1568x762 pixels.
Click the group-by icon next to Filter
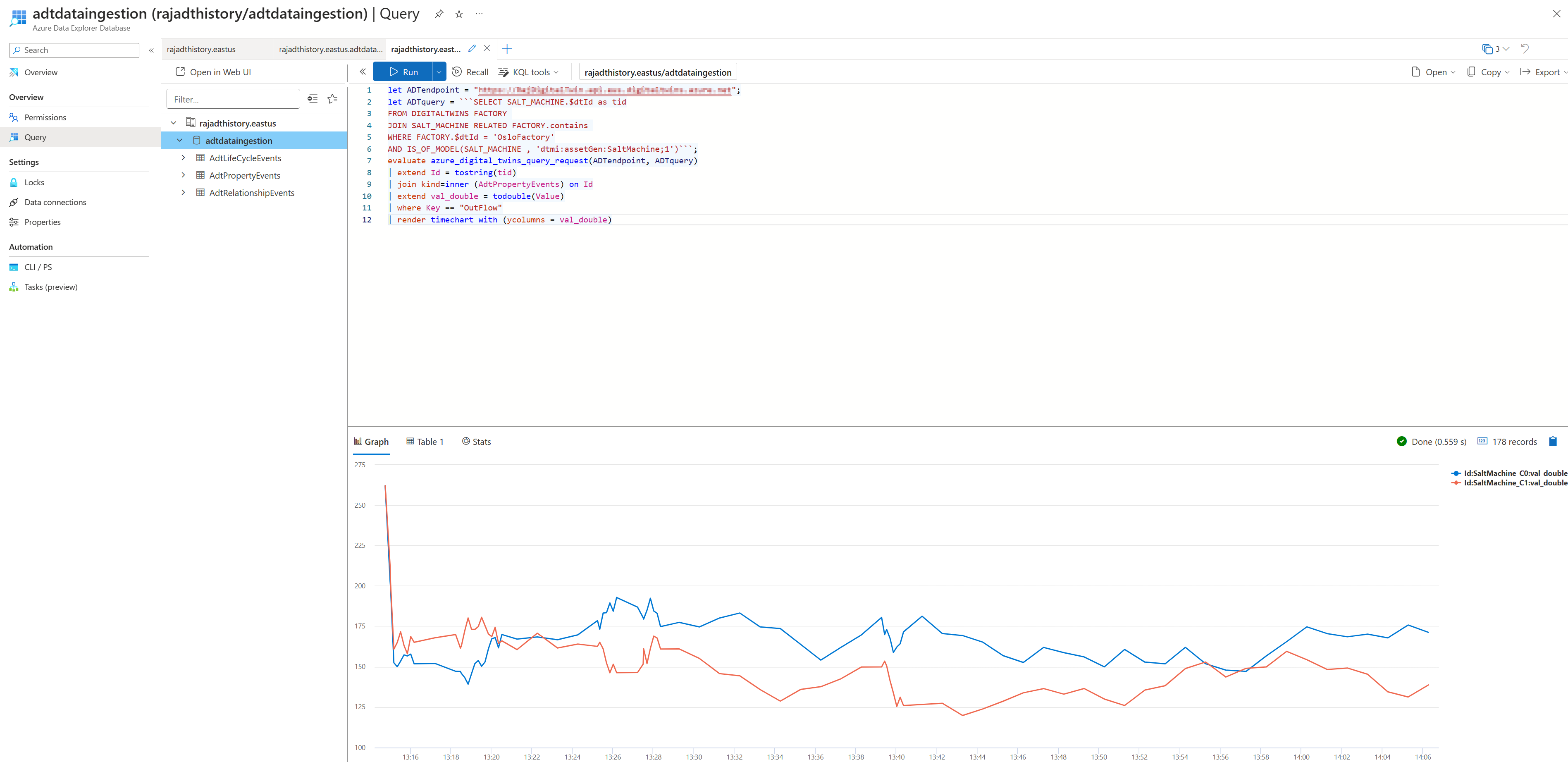[312, 98]
